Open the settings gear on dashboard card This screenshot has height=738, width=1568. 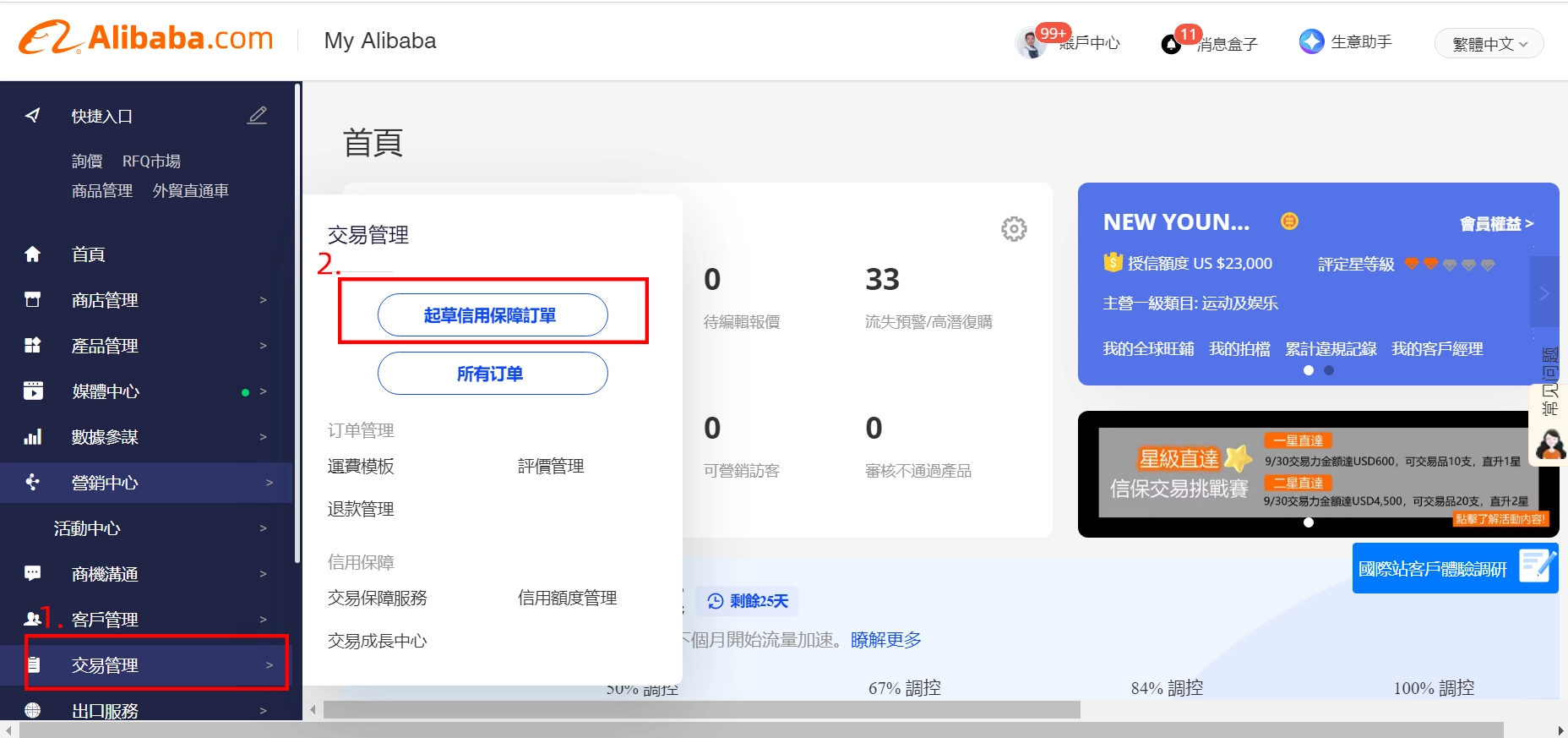tap(1014, 228)
